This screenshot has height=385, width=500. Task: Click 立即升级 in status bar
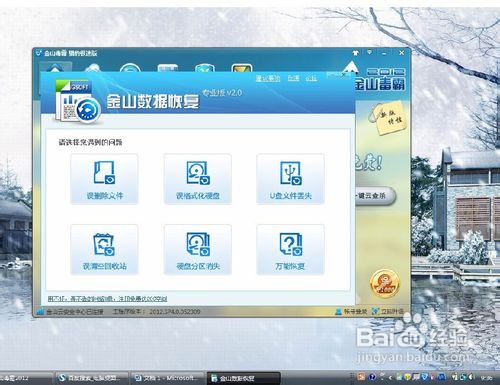point(388,312)
